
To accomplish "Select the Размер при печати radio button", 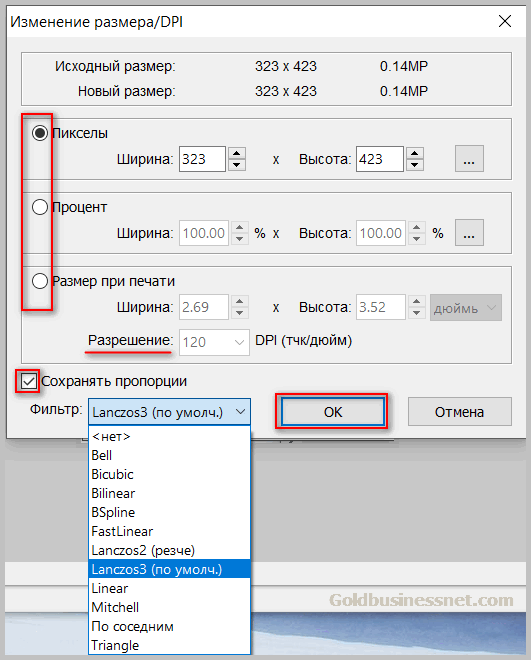I will pos(40,281).
